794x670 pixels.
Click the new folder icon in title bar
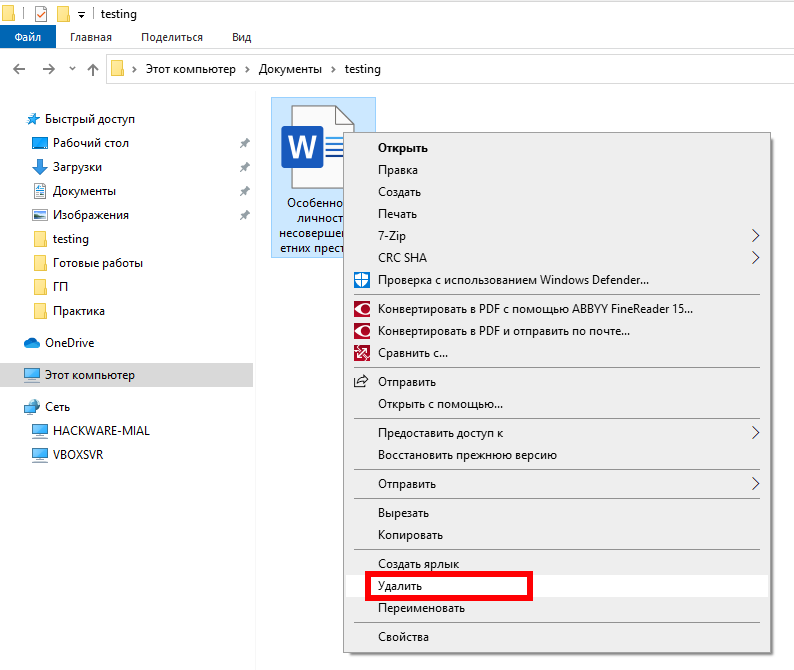click(x=63, y=14)
